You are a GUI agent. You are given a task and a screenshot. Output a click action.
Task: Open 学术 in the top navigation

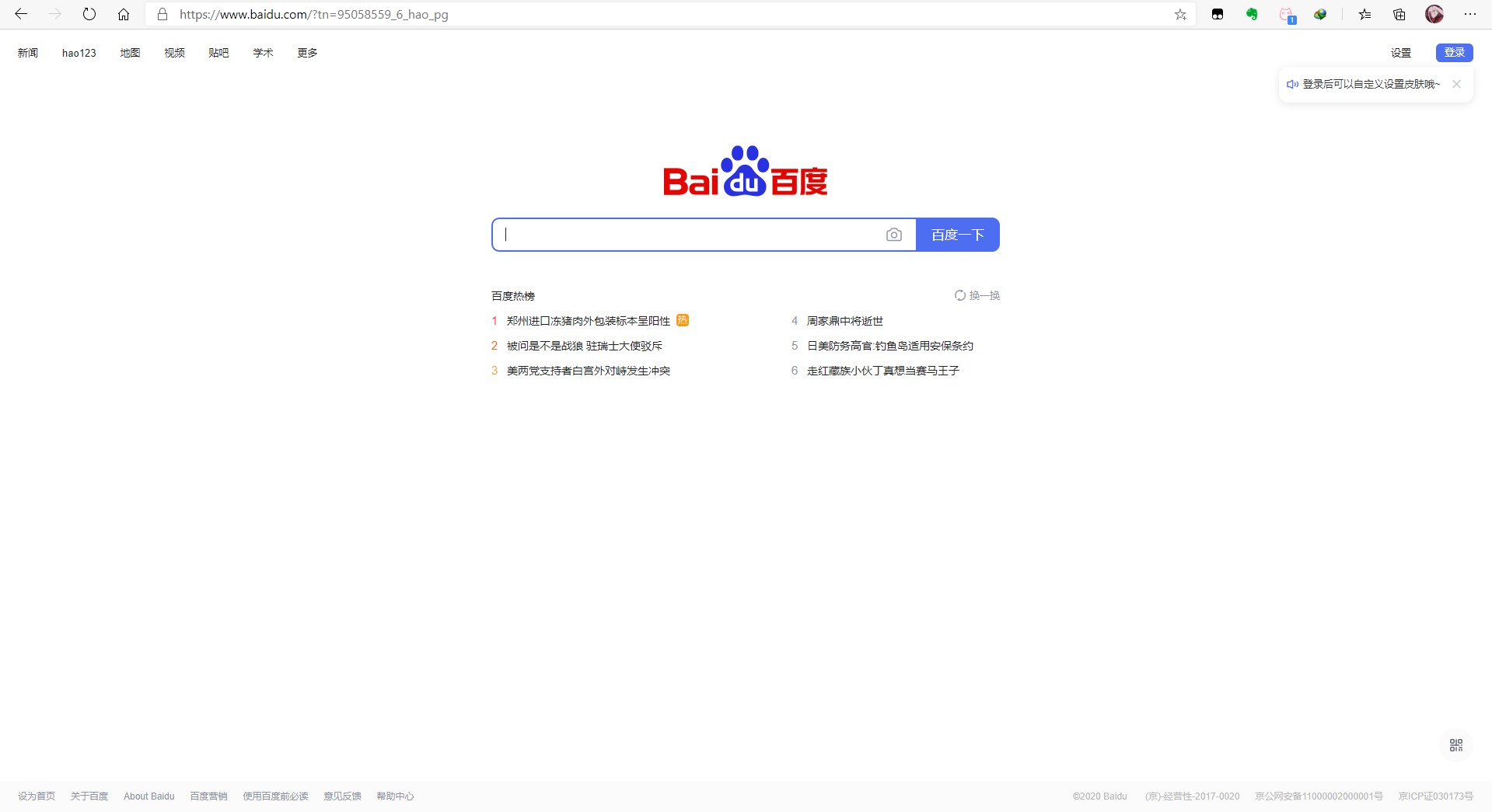click(263, 53)
